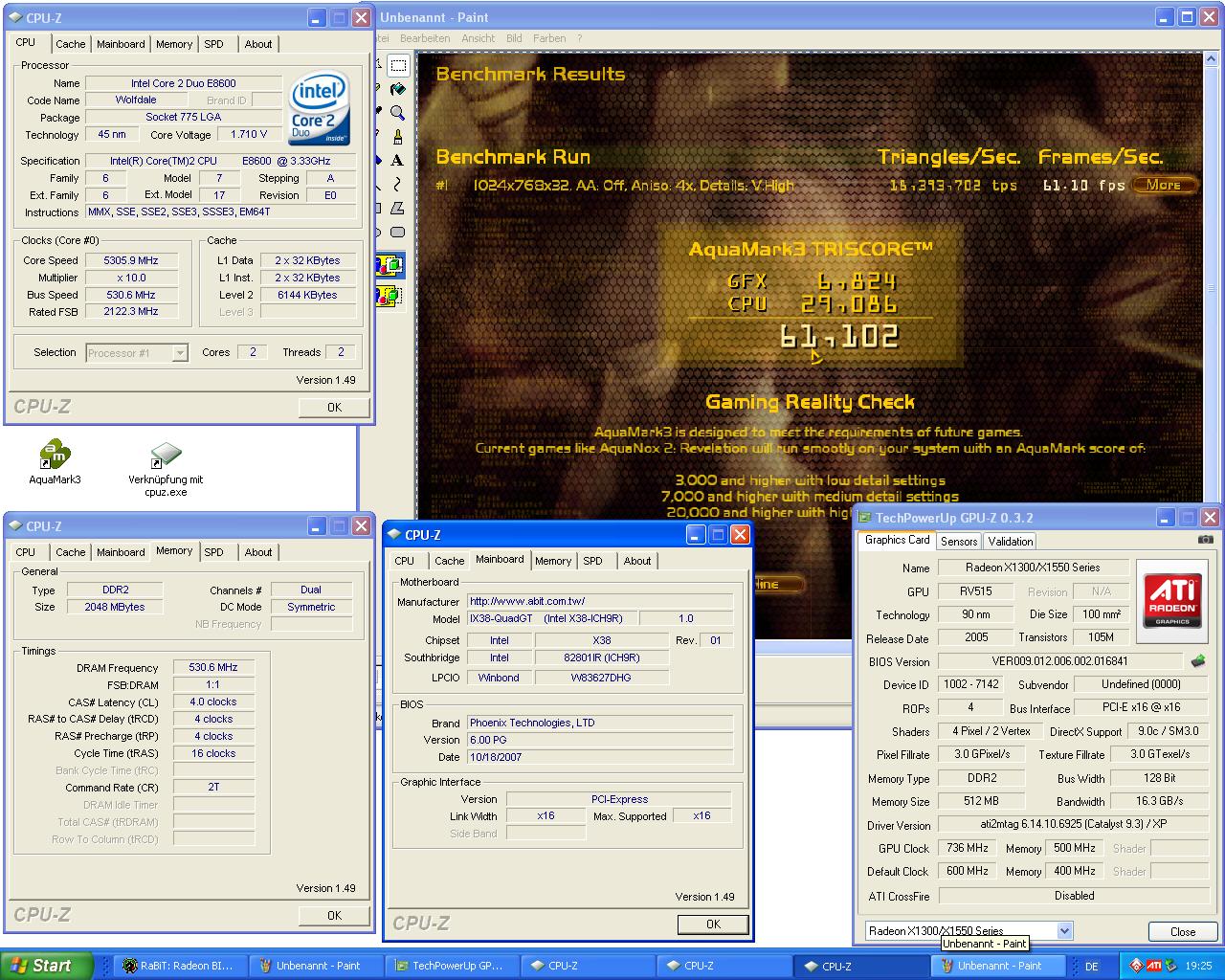Open Cache tab in mainboard CPU-Z window

tap(449, 561)
